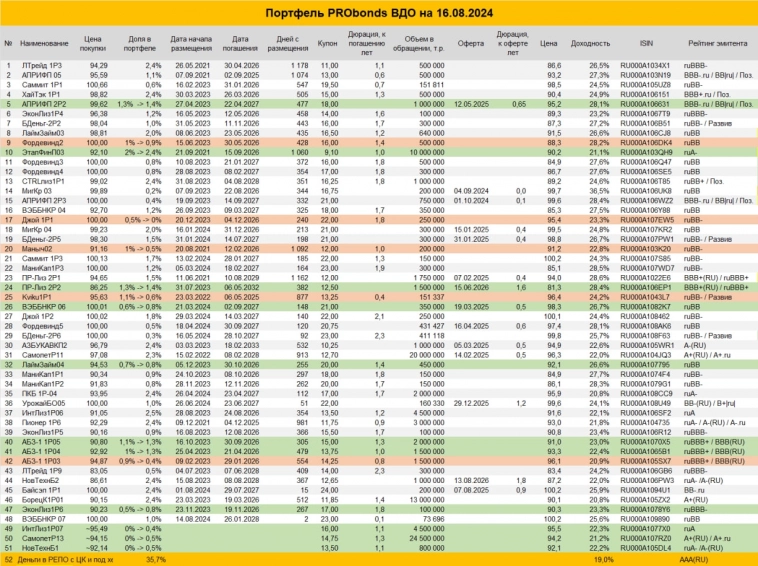Select the 'Дюрация, к оферте лет' header
The image size is (758, 566).
(512, 44)
